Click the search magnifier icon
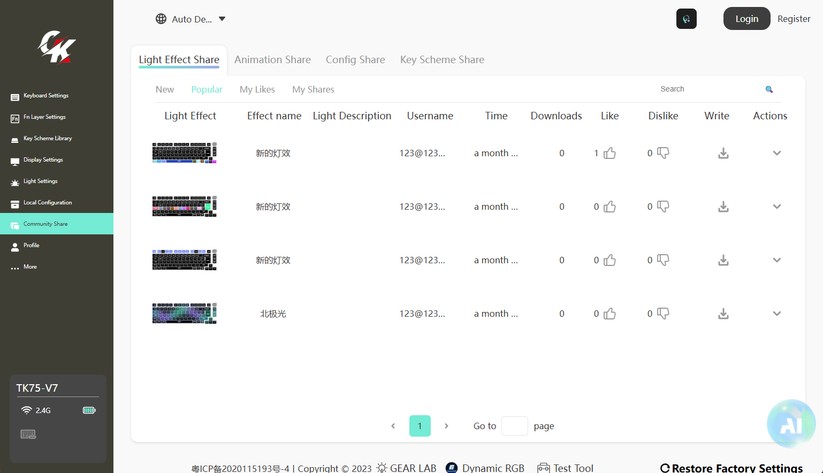The image size is (823, 473). (x=769, y=89)
